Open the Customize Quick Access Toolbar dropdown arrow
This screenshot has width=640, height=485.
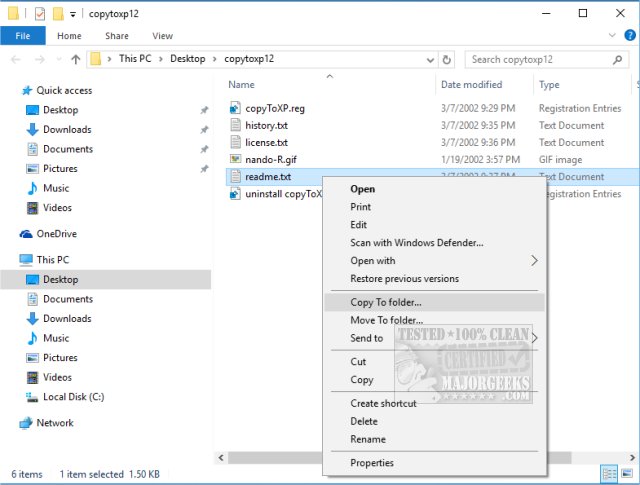point(73,15)
